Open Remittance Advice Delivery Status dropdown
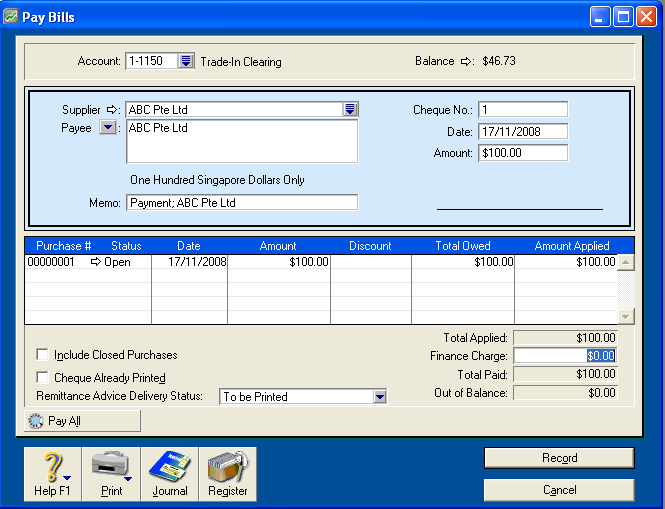Screen dimensions: 665x509 (x=380, y=397)
